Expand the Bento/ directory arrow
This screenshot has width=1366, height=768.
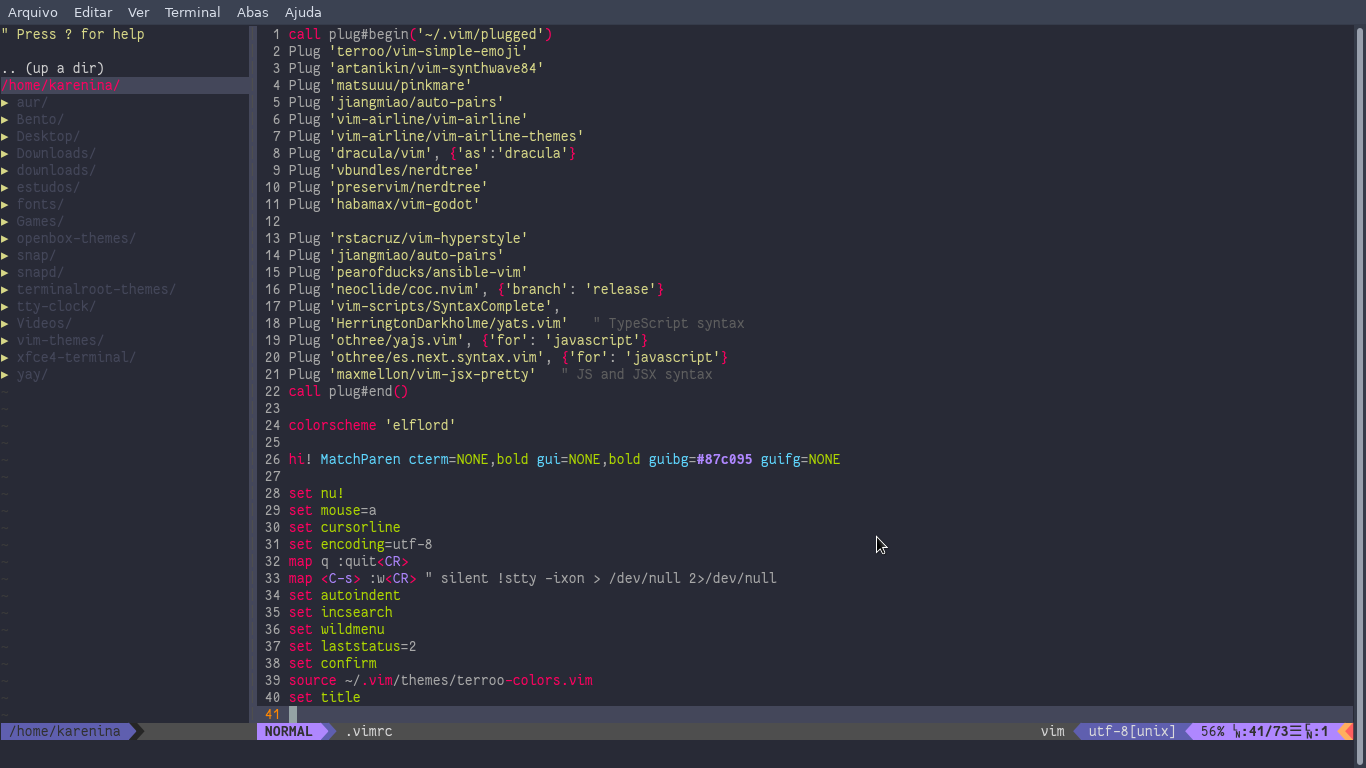(5, 119)
